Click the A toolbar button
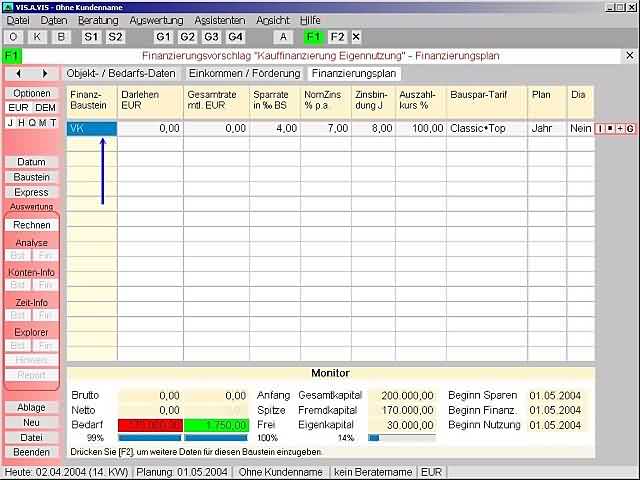The width and height of the screenshot is (640, 480). point(283,37)
